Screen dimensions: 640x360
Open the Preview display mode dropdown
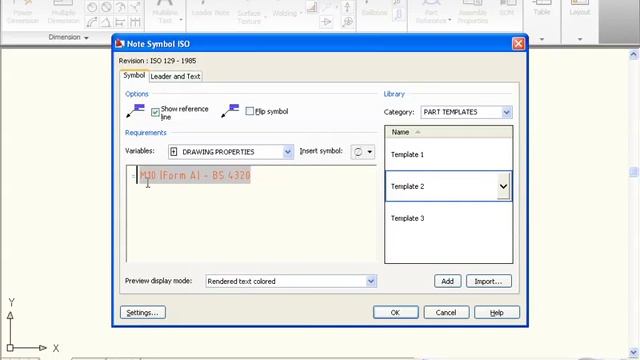[371, 281]
